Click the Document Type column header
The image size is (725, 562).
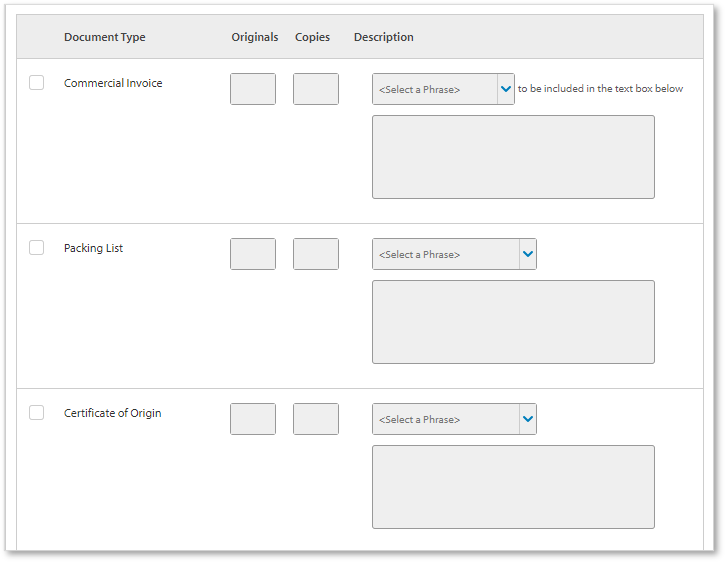click(x=105, y=37)
